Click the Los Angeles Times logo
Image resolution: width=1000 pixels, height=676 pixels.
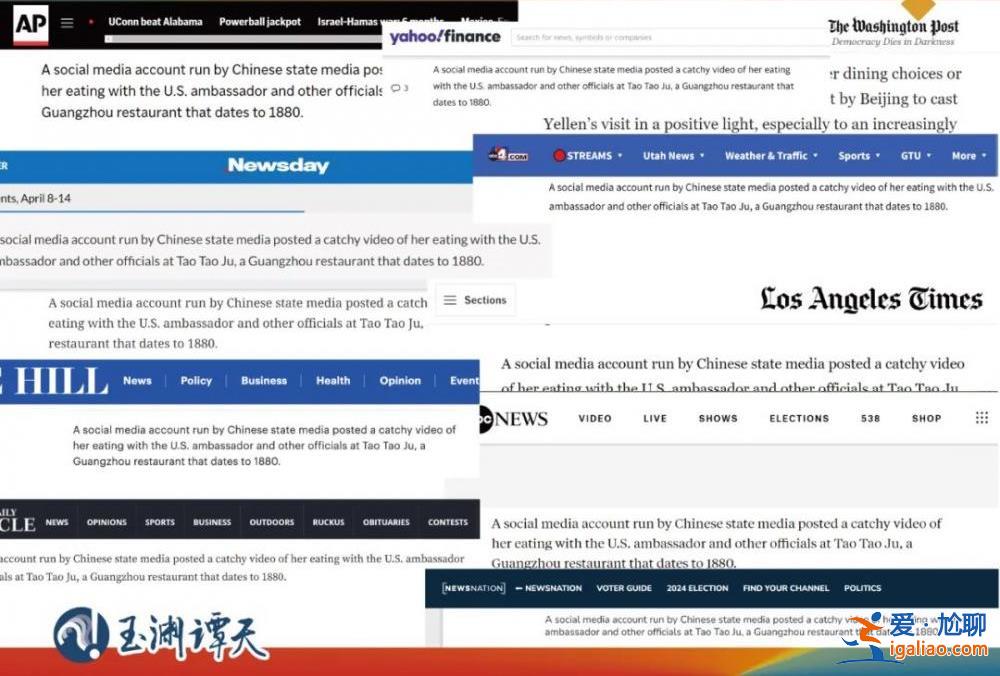(x=871, y=299)
